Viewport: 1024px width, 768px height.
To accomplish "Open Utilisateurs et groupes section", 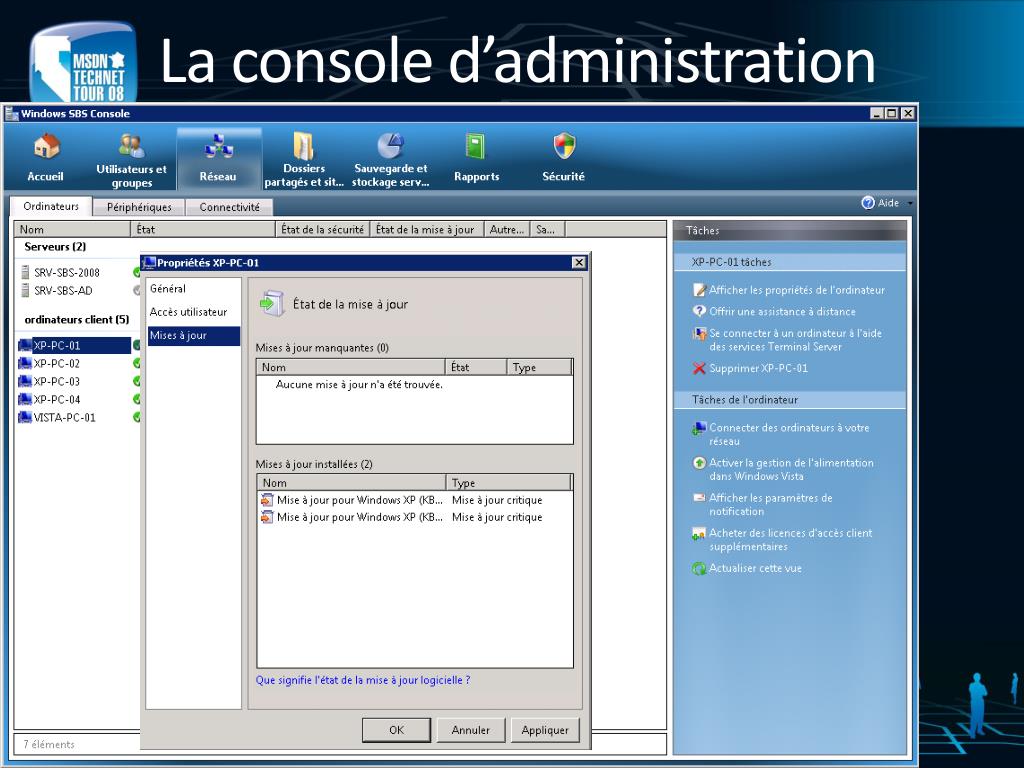I will tap(131, 160).
